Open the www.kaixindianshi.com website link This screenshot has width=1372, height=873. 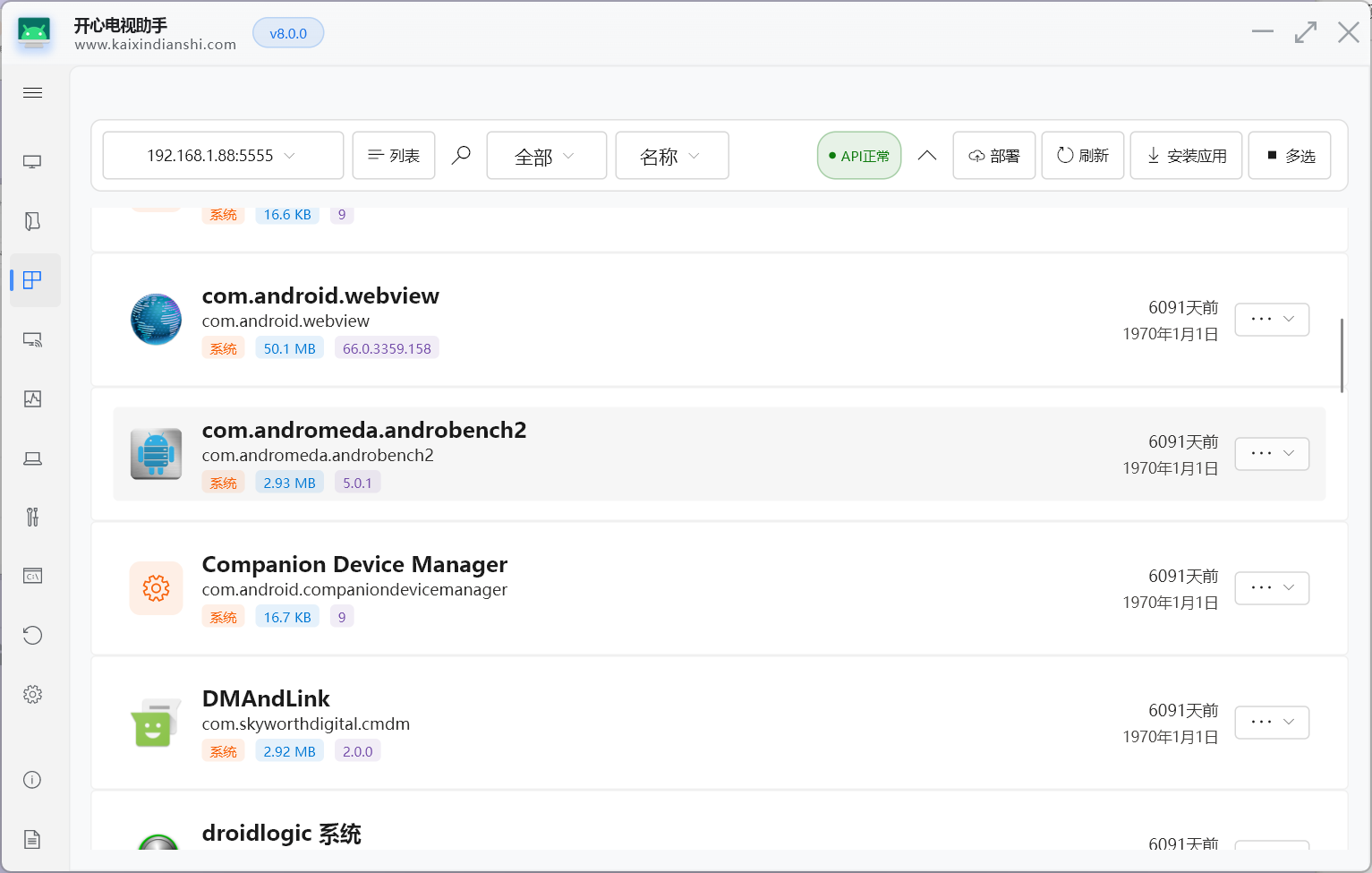[x=156, y=45]
